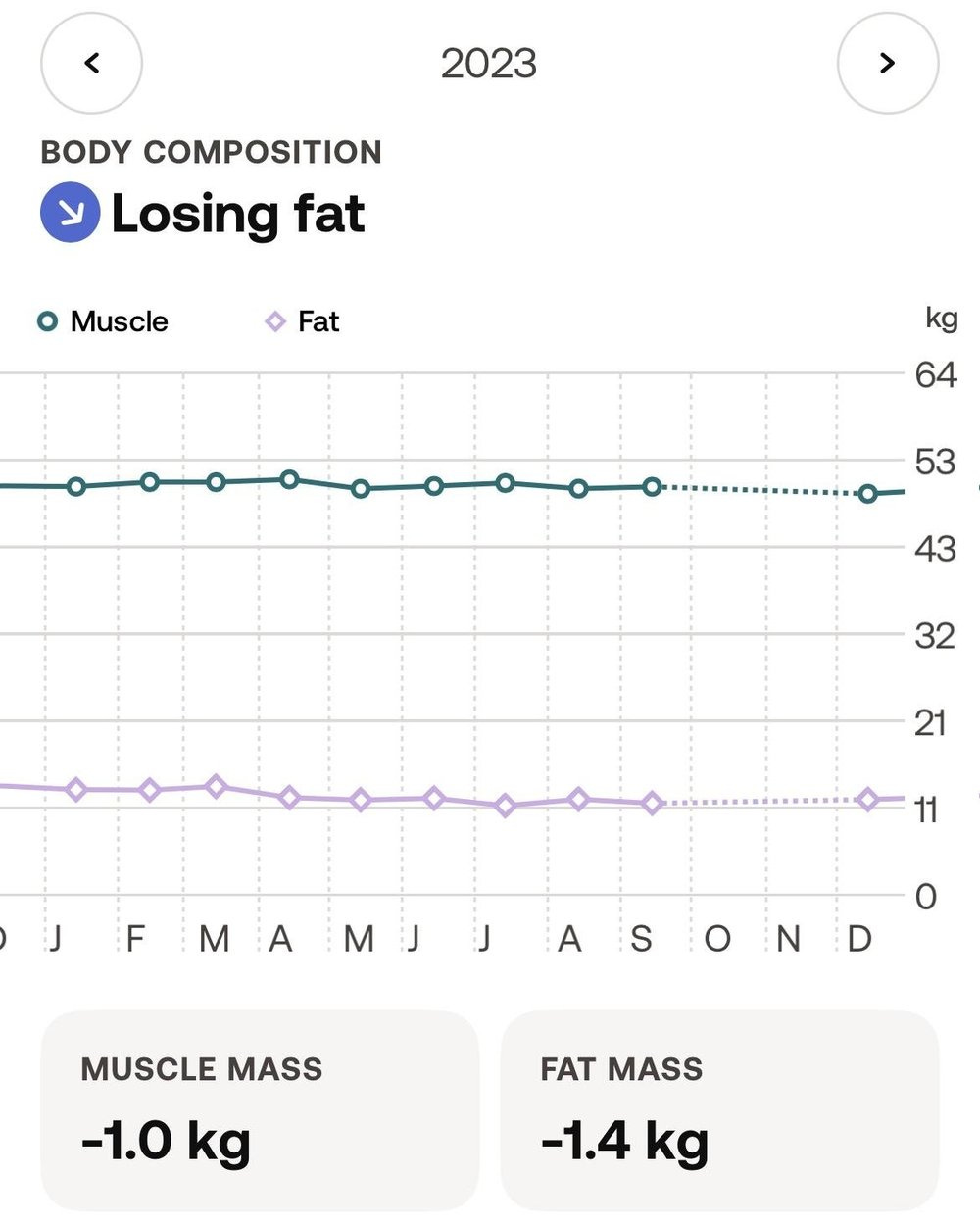980x1225 pixels.
Task: Select the August fat data point
Action: pyautogui.click(x=579, y=800)
